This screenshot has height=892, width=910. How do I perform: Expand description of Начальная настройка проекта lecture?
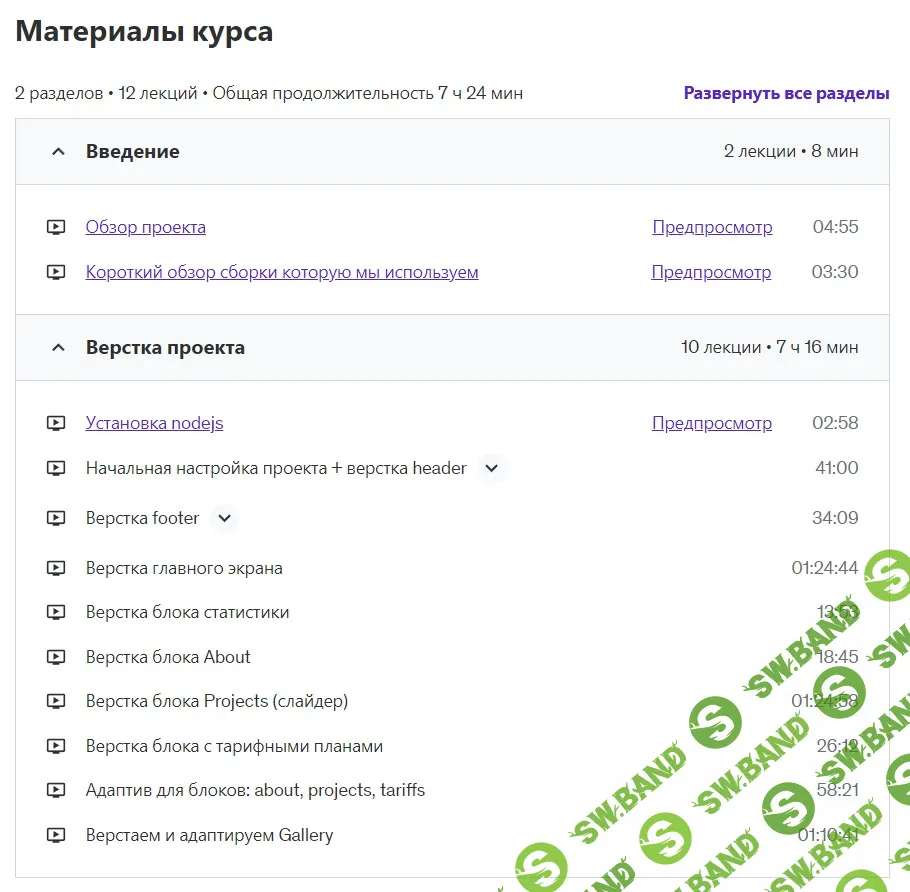[492, 468]
